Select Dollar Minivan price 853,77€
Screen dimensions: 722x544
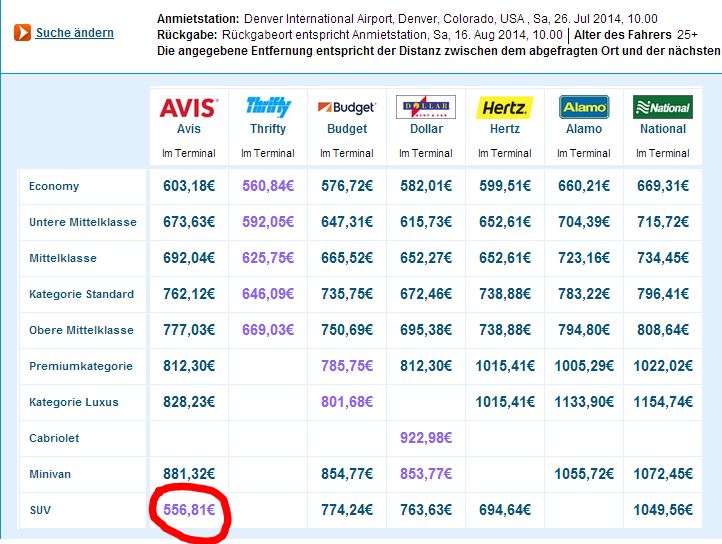[426, 474]
